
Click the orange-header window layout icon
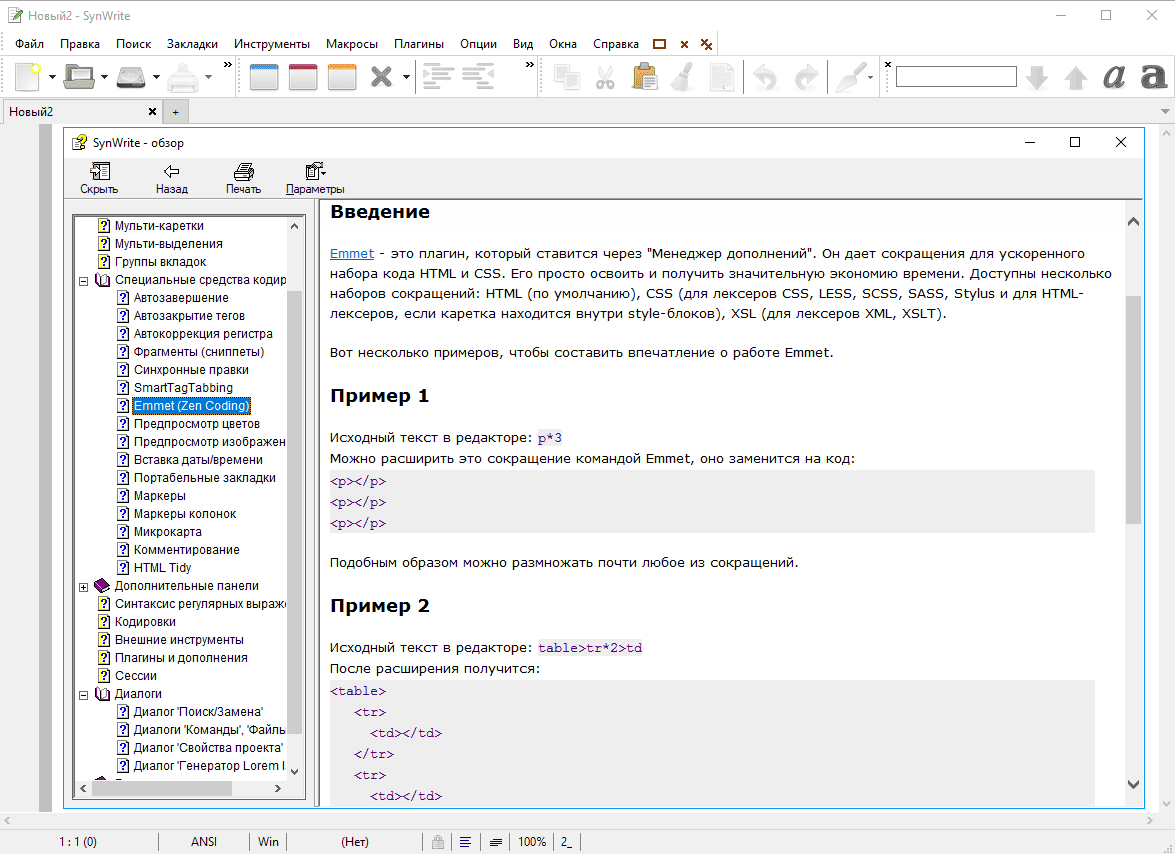(x=342, y=76)
